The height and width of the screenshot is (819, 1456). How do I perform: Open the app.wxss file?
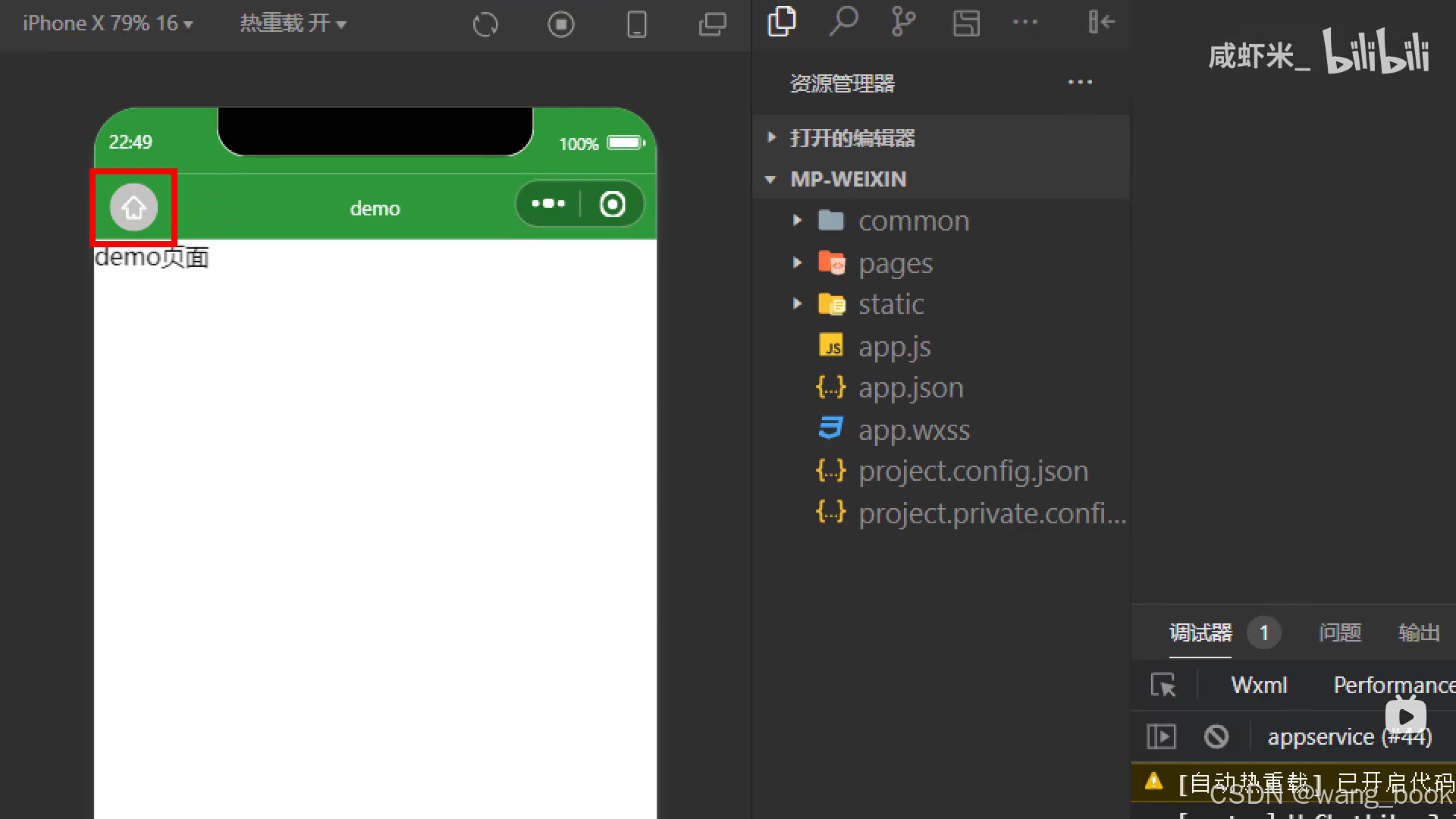pos(940,430)
